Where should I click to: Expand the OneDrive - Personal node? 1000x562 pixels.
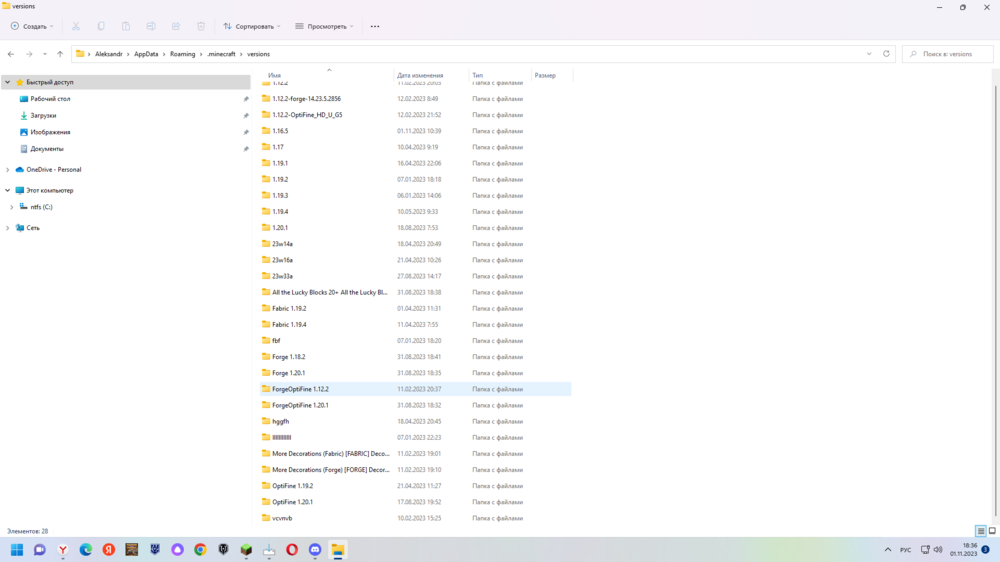coord(8,170)
